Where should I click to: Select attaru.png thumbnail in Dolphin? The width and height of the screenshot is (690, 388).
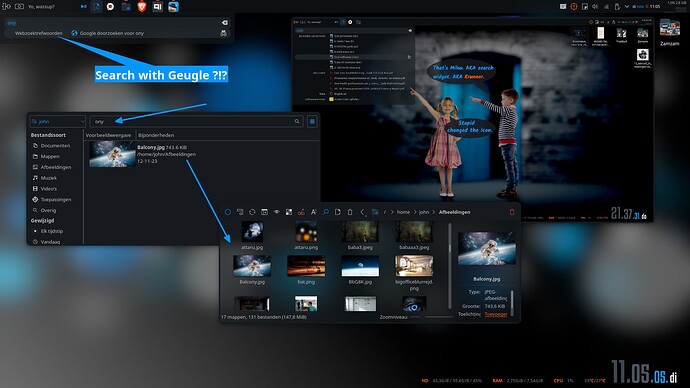pyautogui.click(x=306, y=232)
